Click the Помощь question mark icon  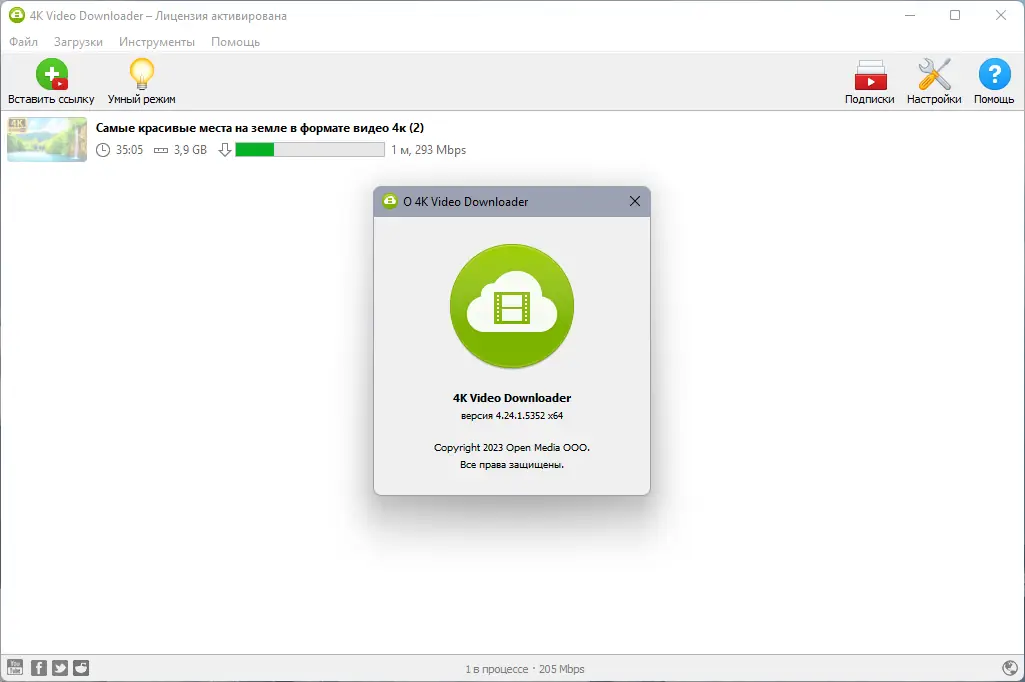994,74
